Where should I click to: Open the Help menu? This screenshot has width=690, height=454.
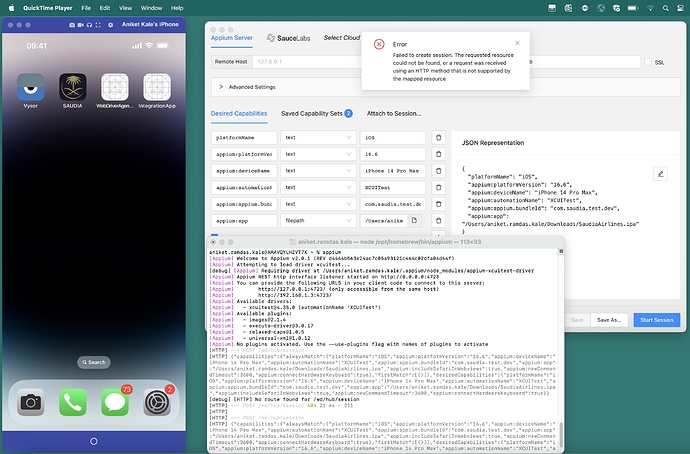coord(177,8)
